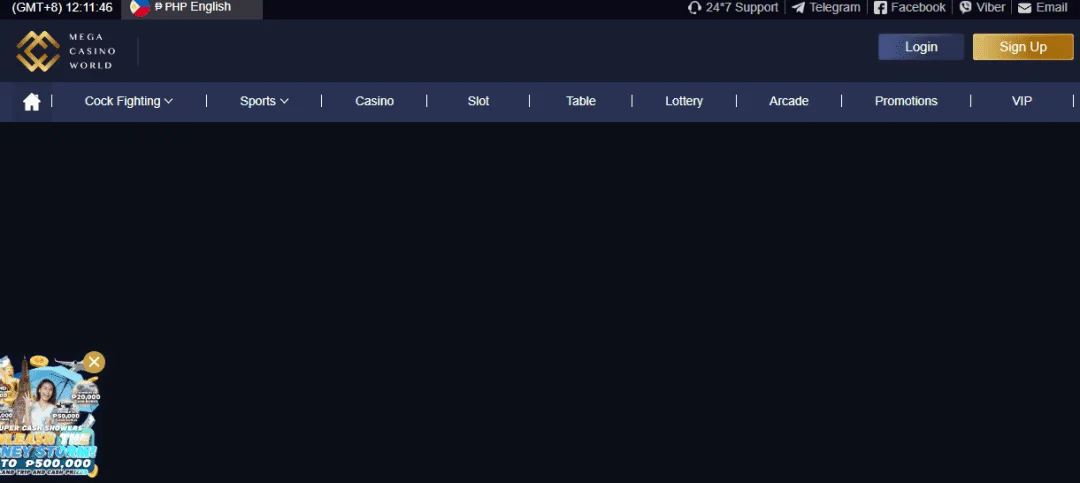Click the GMT+8 clock time text
This screenshot has height=483, width=1080.
tap(62, 8)
